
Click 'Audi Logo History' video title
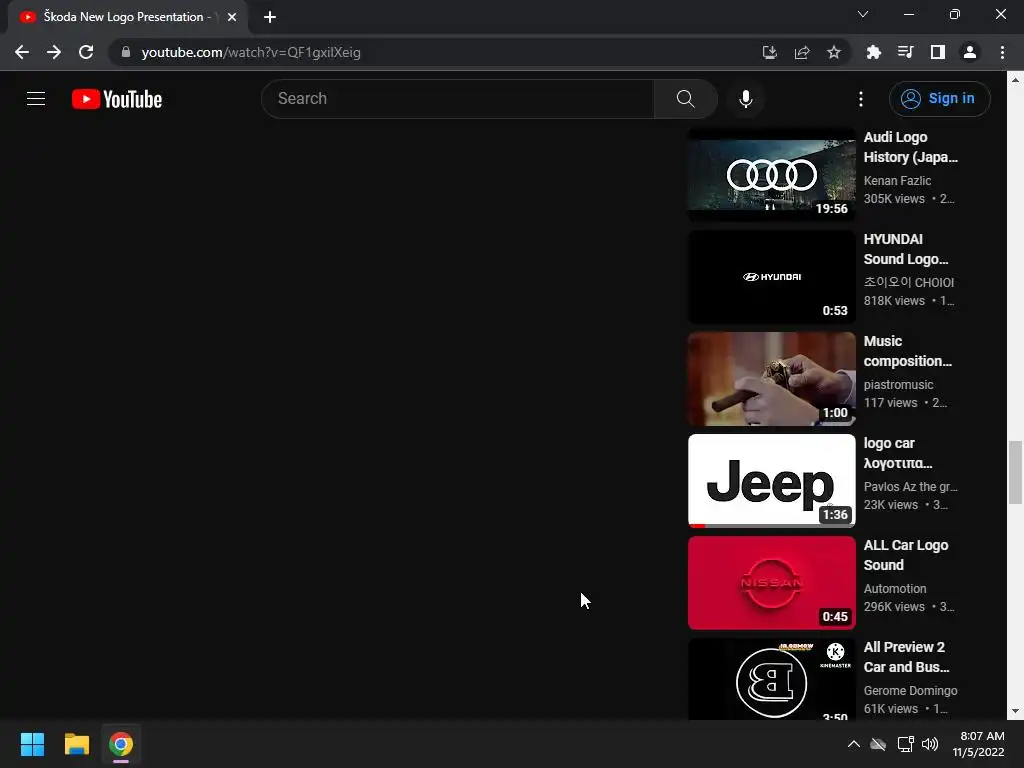(910, 147)
